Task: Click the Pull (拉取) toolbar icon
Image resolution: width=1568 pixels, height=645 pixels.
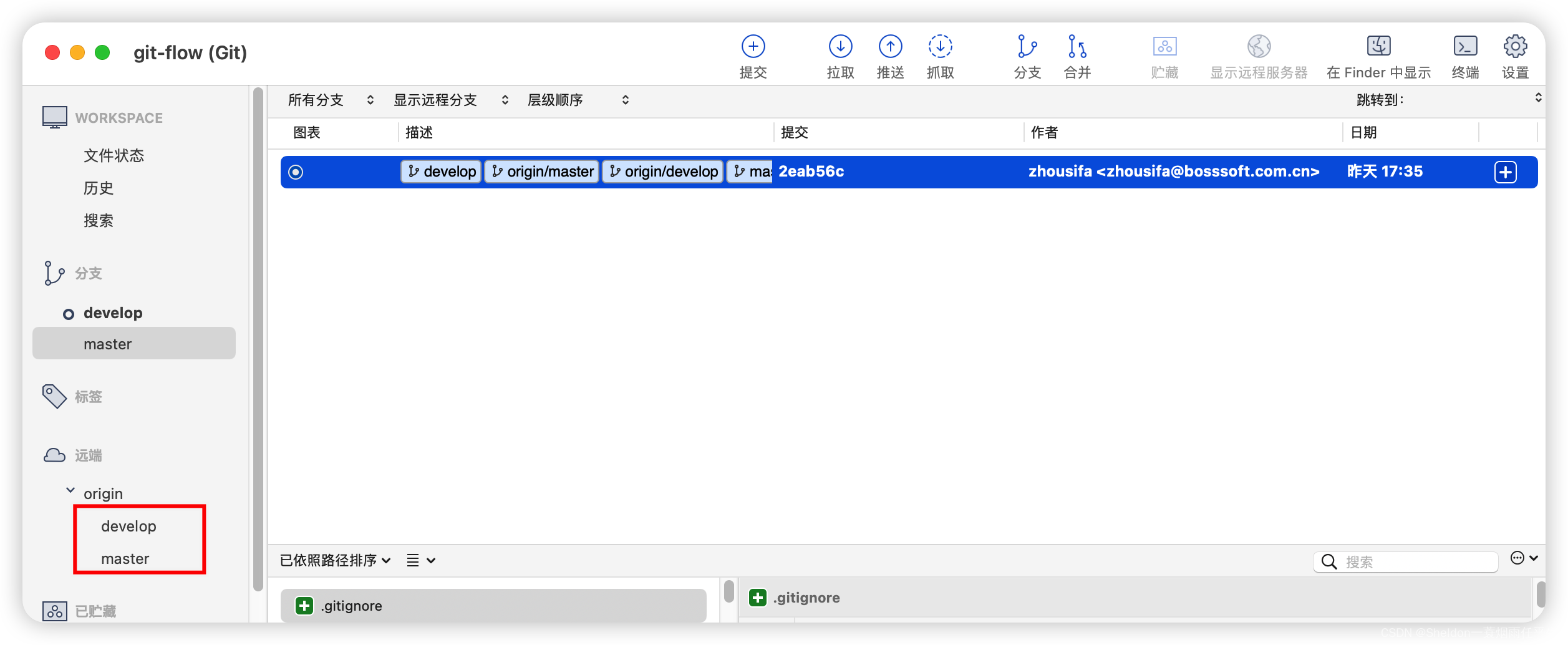Action: click(x=840, y=46)
